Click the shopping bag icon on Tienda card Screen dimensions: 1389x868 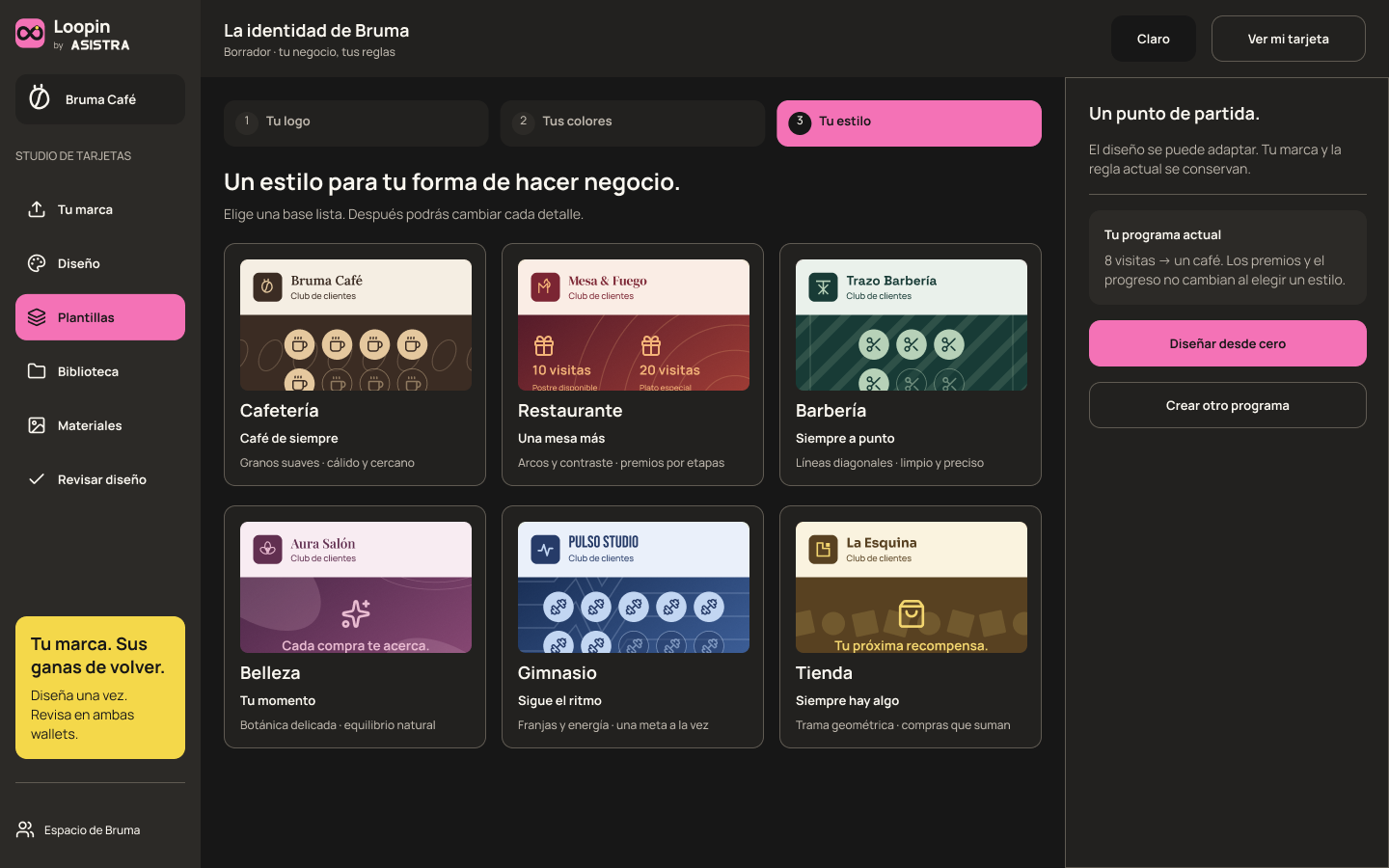[911, 613]
